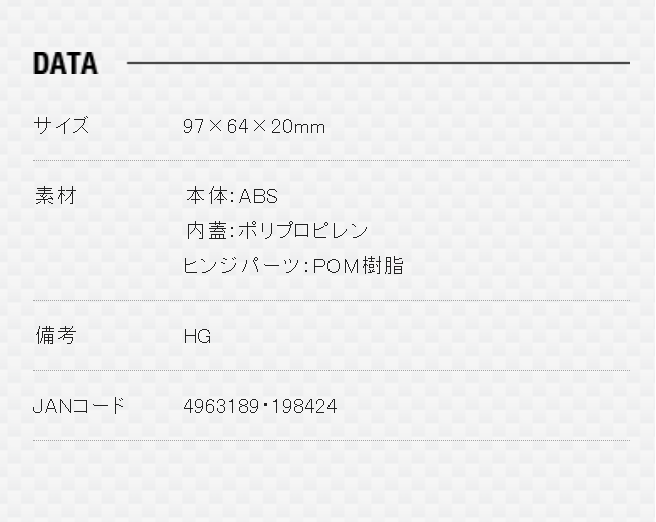Screen dimensions: 656x522
Task: Click the 97×64×20mm size value
Action: tap(254, 126)
